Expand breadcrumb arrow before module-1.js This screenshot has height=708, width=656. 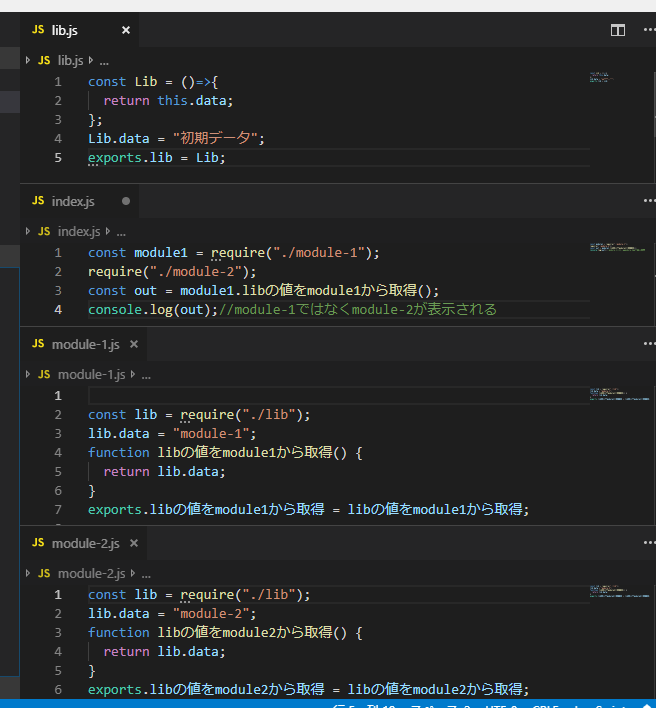pyautogui.click(x=28, y=374)
